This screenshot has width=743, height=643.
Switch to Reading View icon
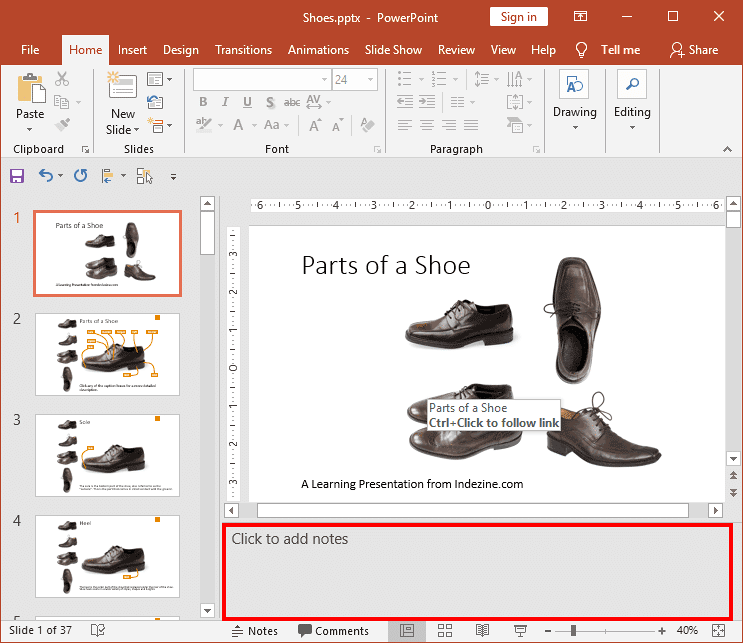tap(482, 630)
